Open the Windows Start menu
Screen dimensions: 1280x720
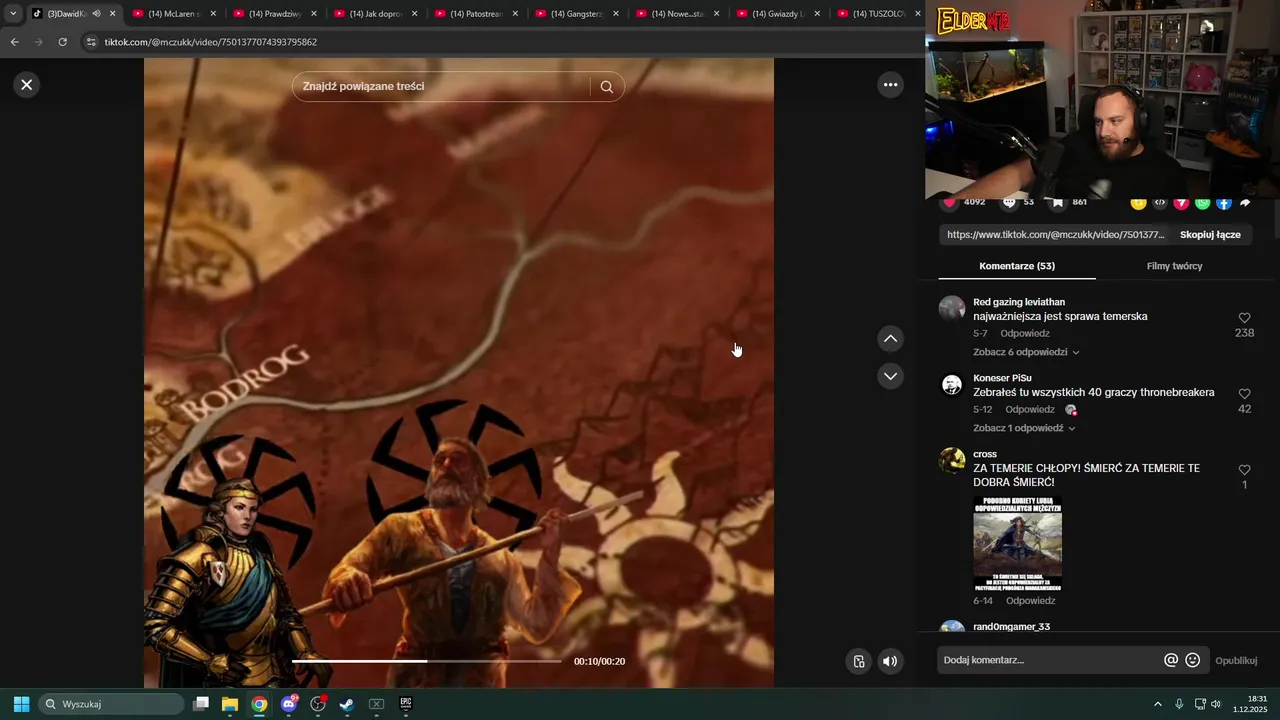click(x=21, y=704)
